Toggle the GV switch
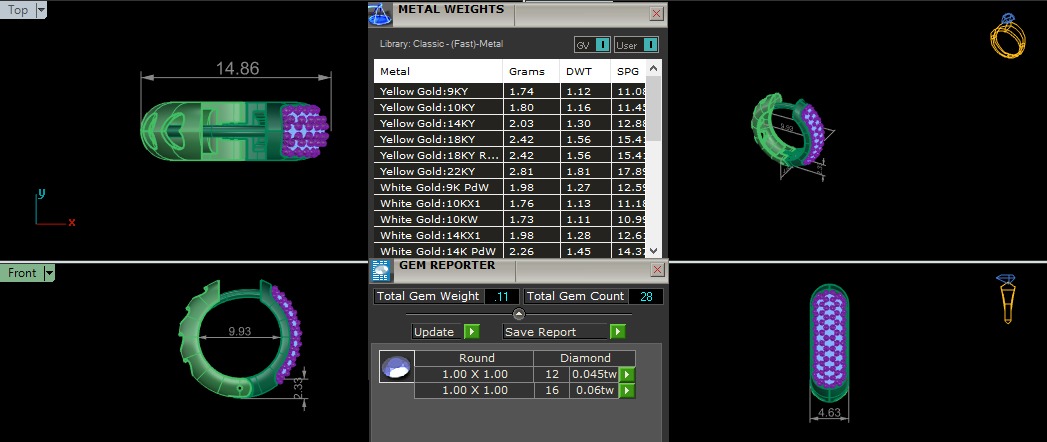The image size is (1047, 442). [x=602, y=45]
